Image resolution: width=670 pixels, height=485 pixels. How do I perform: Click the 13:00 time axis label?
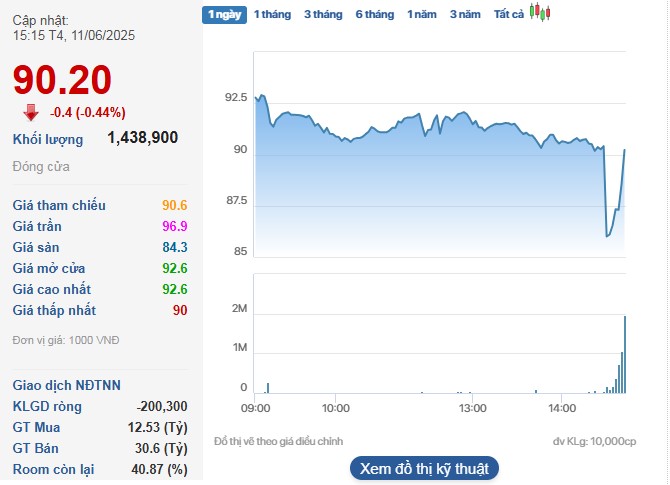(472, 408)
